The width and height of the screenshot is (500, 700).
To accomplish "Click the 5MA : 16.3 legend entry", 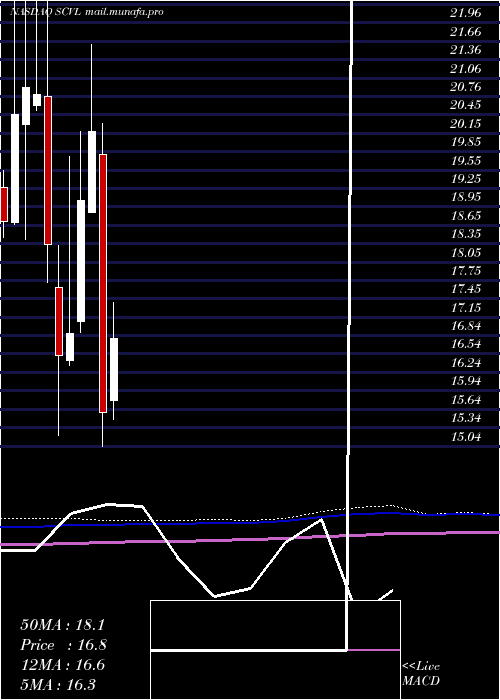I will click(58, 684).
